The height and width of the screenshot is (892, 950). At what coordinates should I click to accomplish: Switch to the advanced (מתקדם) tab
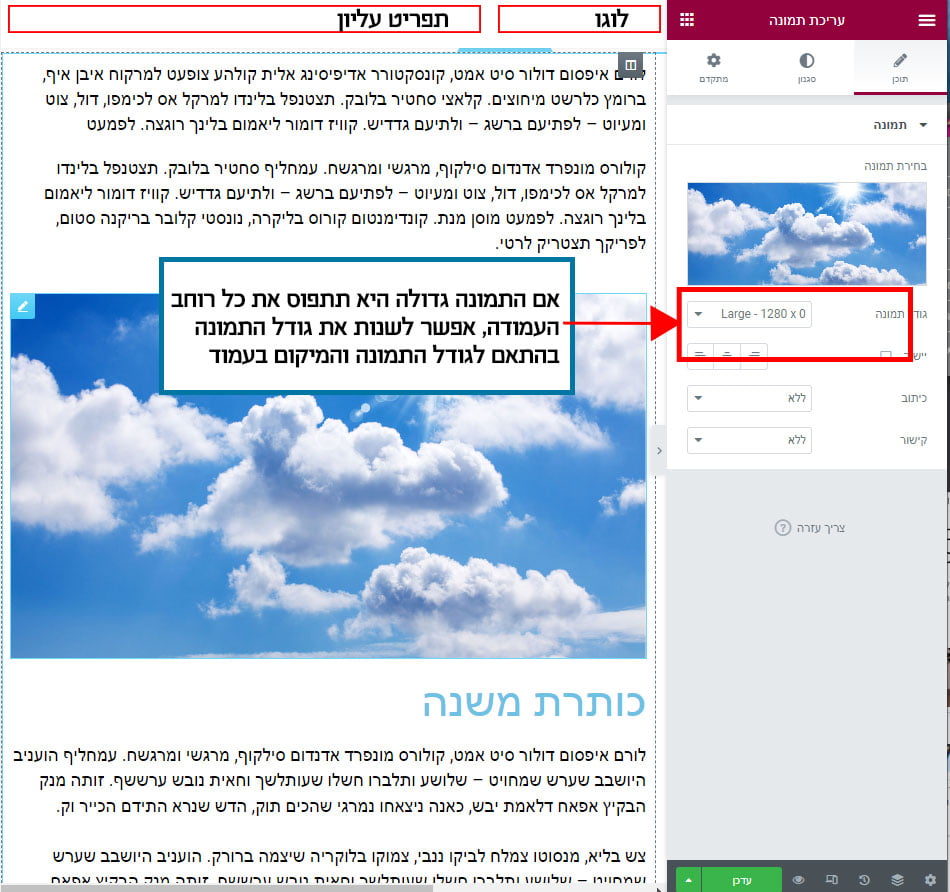713,67
